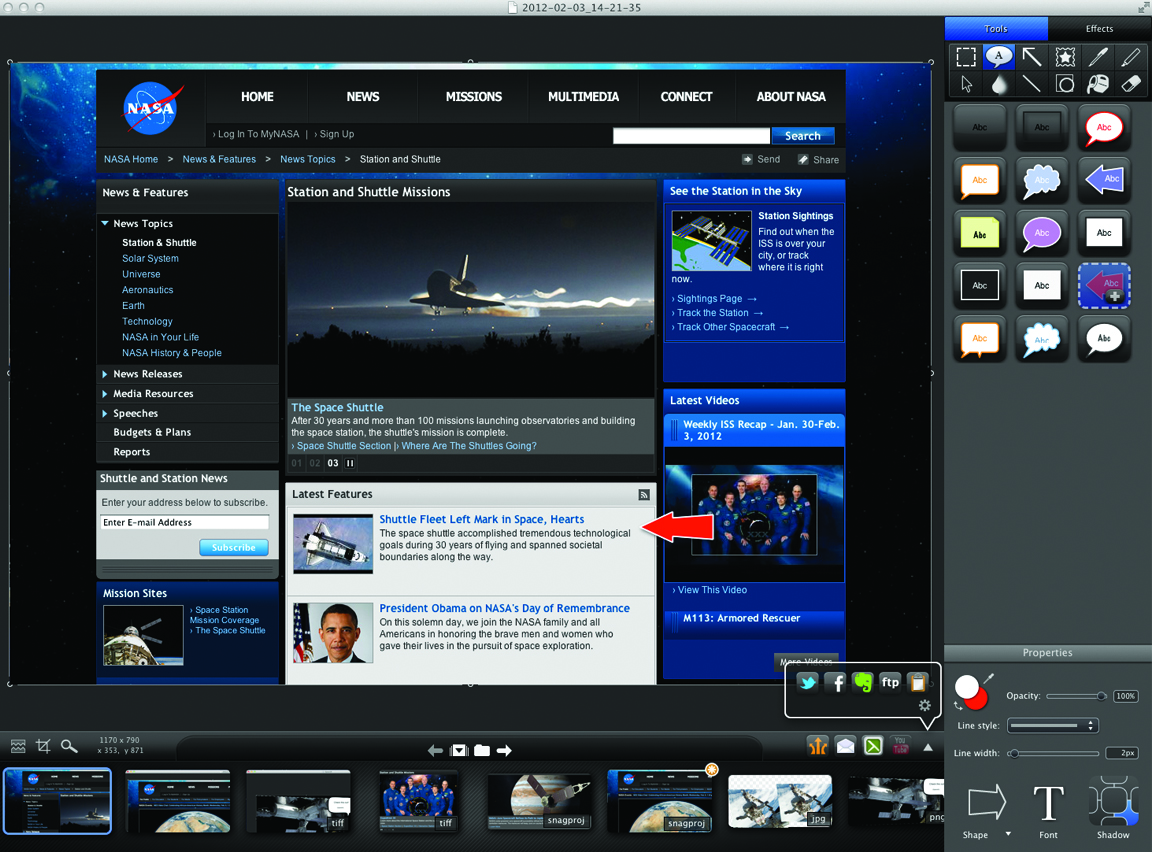Viewport: 1152px width, 852px height.
Task: Switch to the Effects tab
Action: tap(1099, 29)
